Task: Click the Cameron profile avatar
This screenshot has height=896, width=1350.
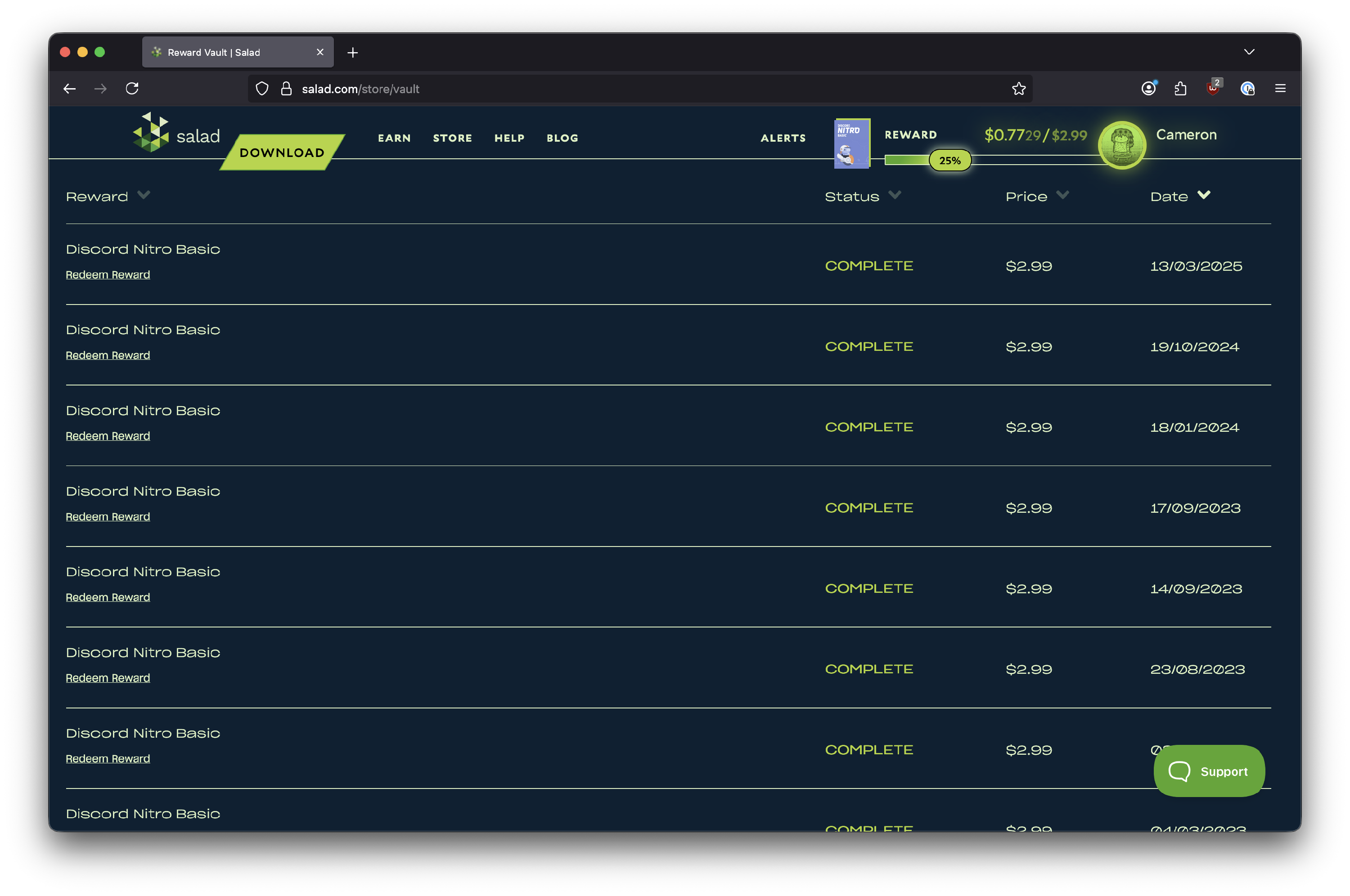Action: 1122,145
